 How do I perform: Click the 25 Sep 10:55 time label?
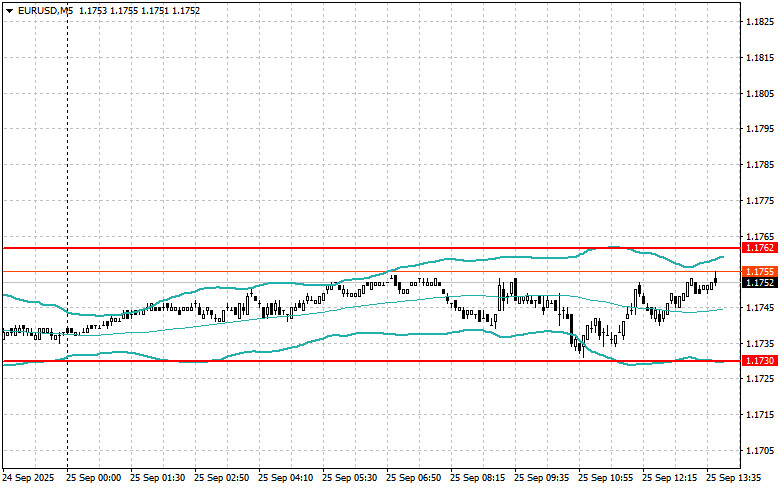pos(605,478)
